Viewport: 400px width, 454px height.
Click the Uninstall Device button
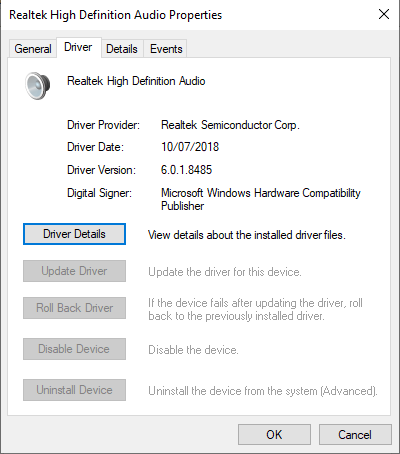tap(74, 390)
